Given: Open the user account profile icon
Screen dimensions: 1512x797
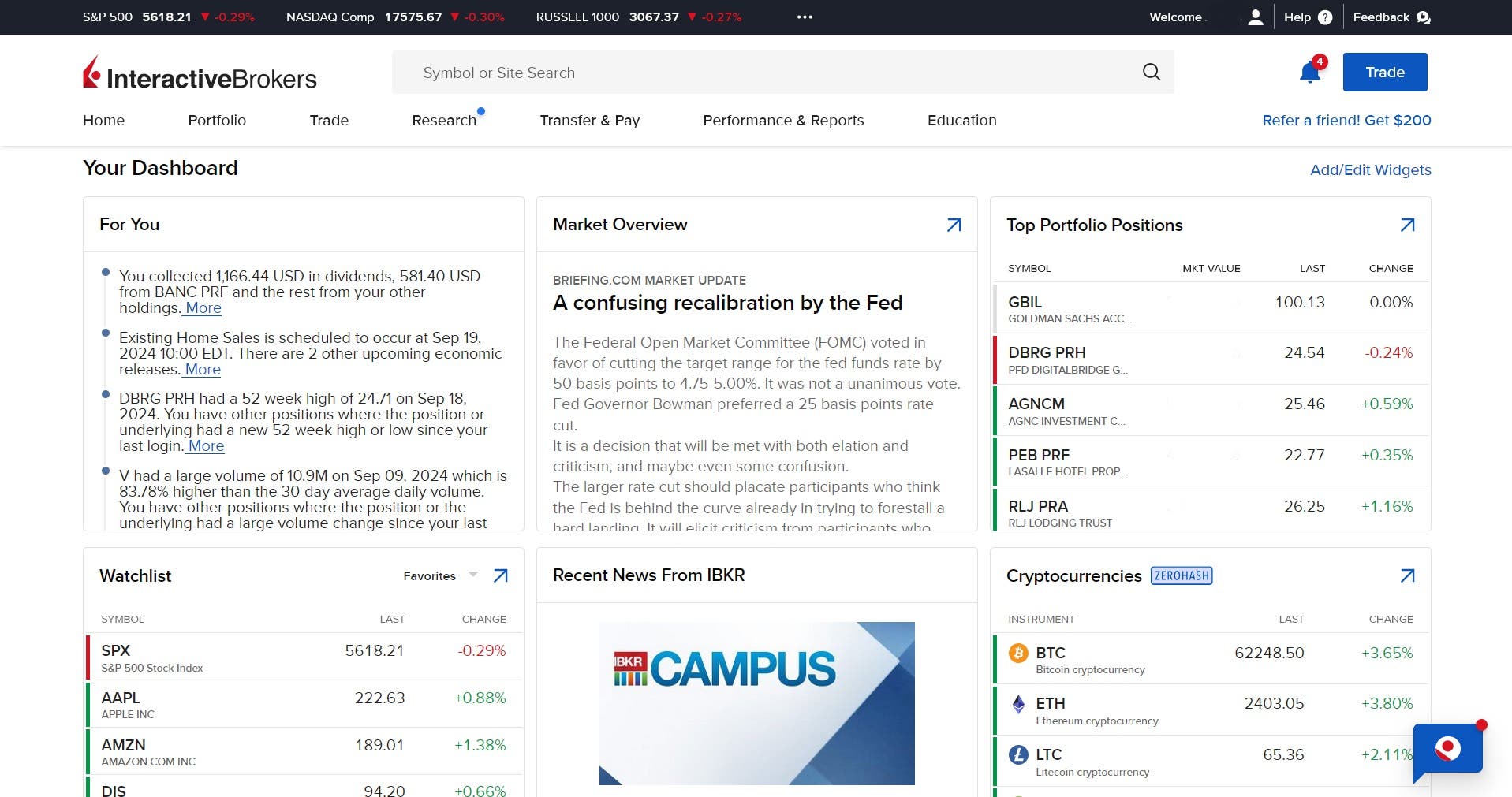Looking at the screenshot, I should (x=1256, y=17).
